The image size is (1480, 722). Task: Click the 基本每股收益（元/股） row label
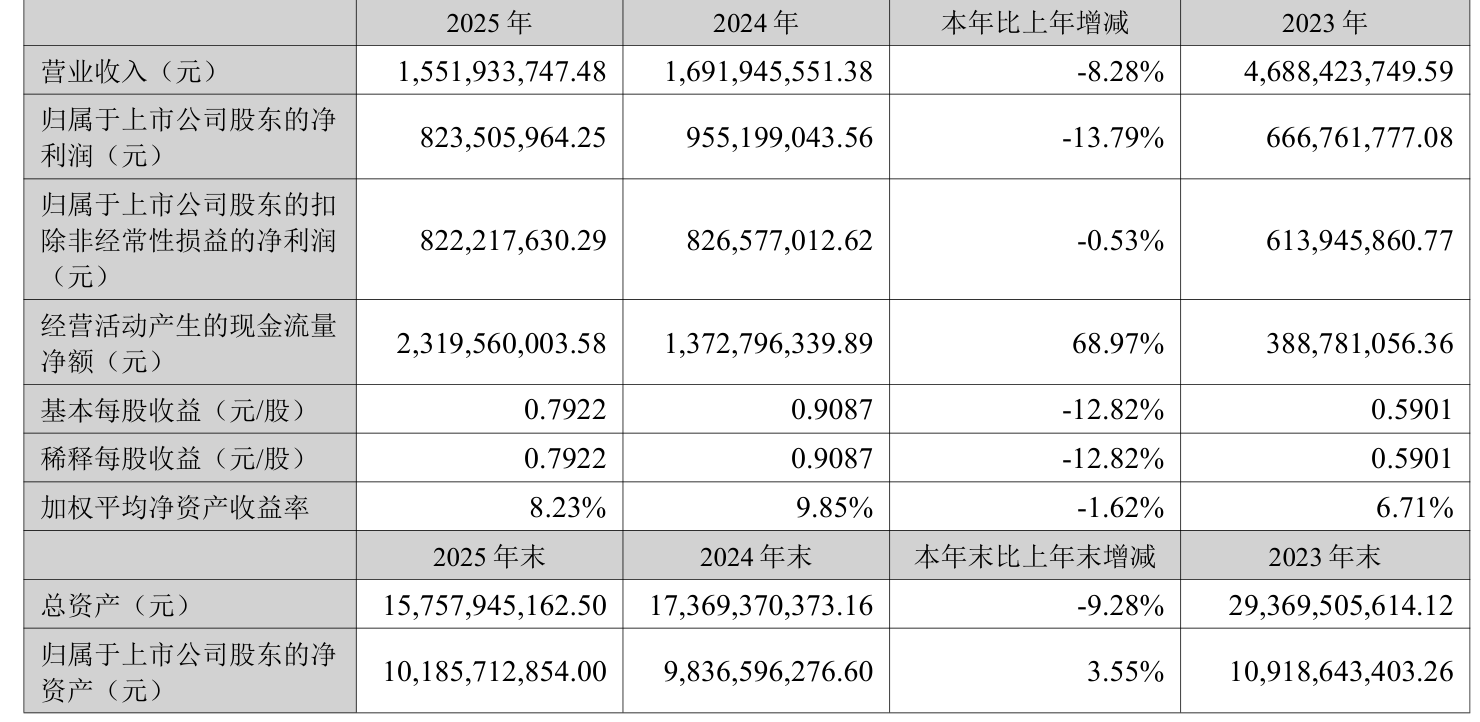170,410
